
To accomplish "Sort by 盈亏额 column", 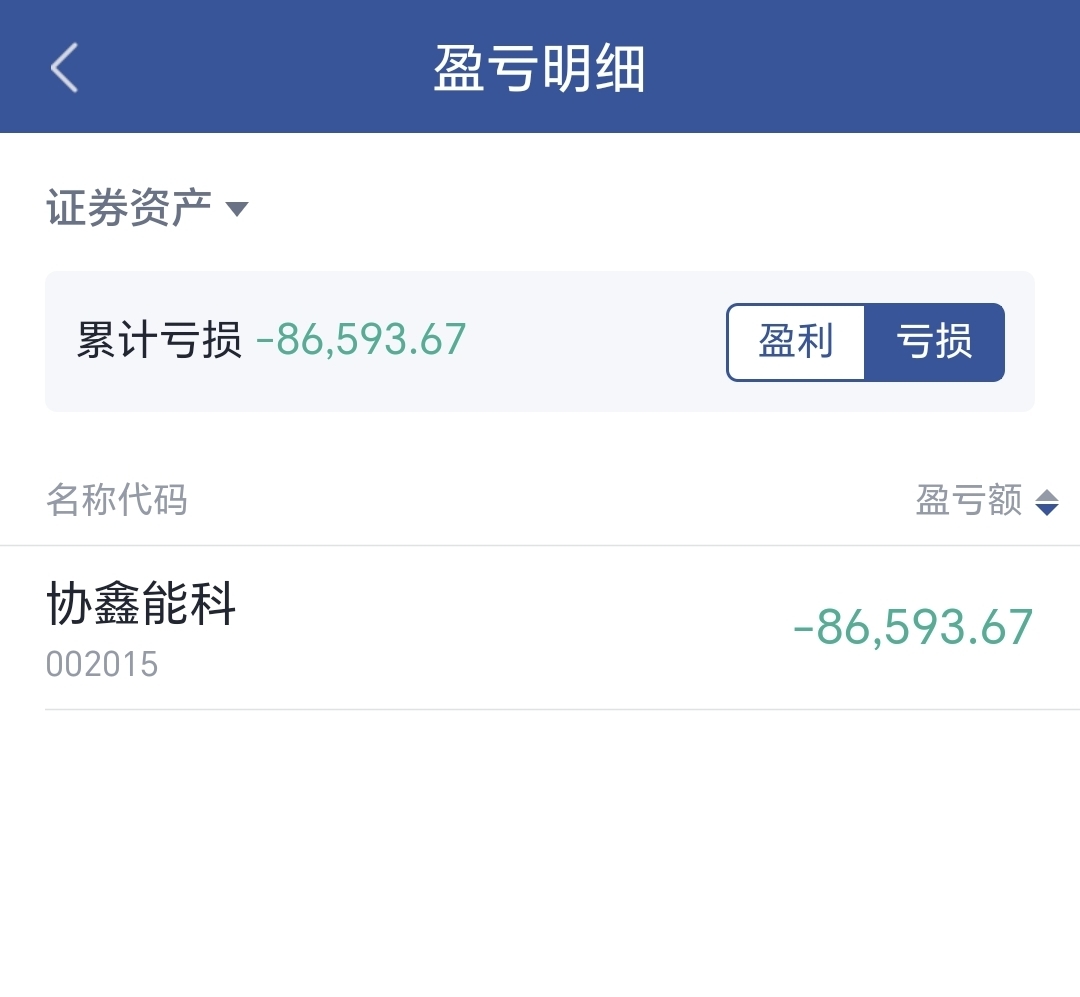I will point(987,500).
